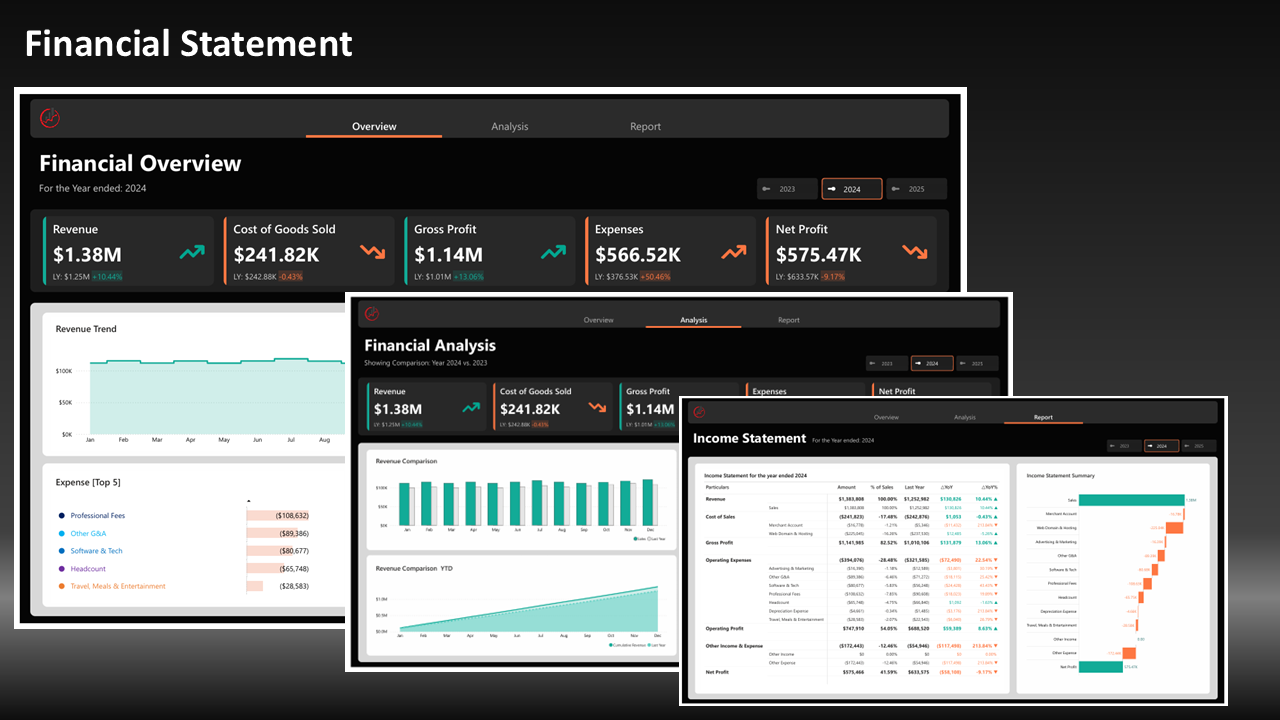Switch to the Report tab on the Financial Overview dashboard
1280x720 pixels.
(x=645, y=127)
